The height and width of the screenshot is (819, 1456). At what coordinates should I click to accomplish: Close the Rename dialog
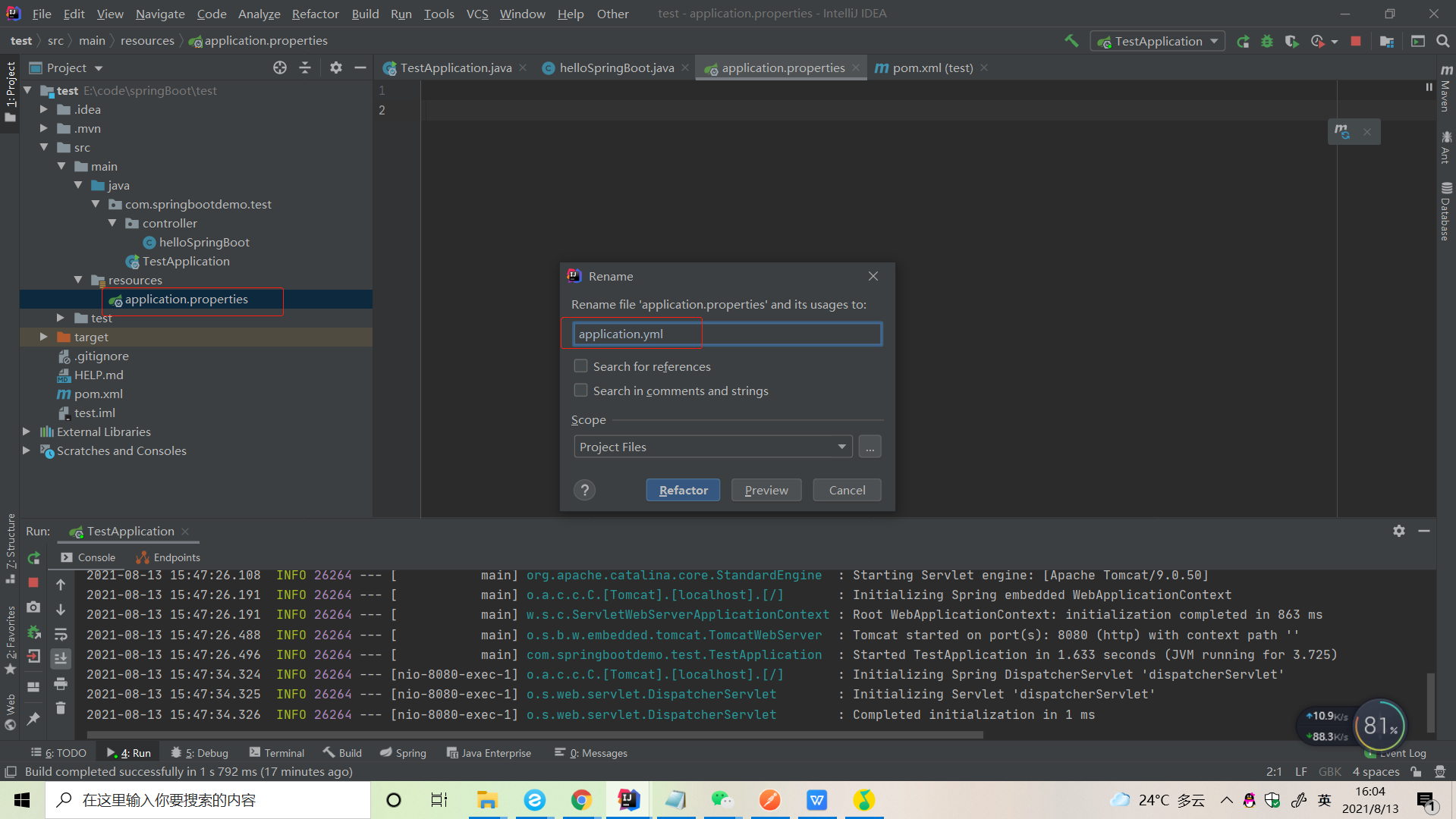coord(873,276)
